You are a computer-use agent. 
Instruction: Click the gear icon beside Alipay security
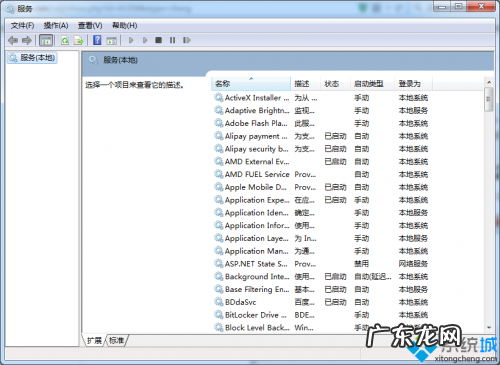pos(219,148)
